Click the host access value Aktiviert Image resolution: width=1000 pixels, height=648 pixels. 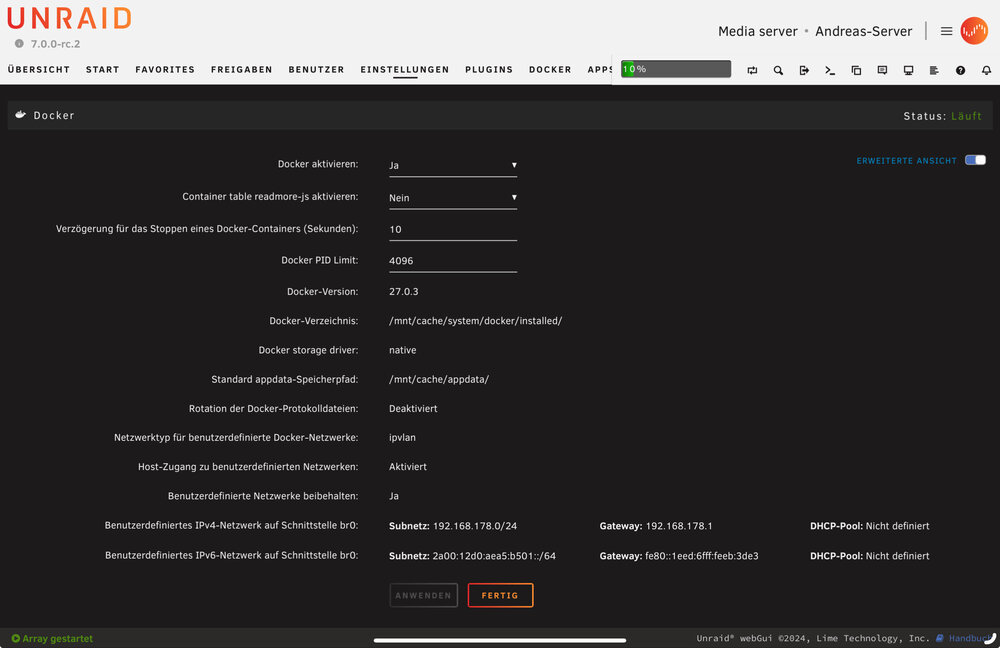point(408,467)
